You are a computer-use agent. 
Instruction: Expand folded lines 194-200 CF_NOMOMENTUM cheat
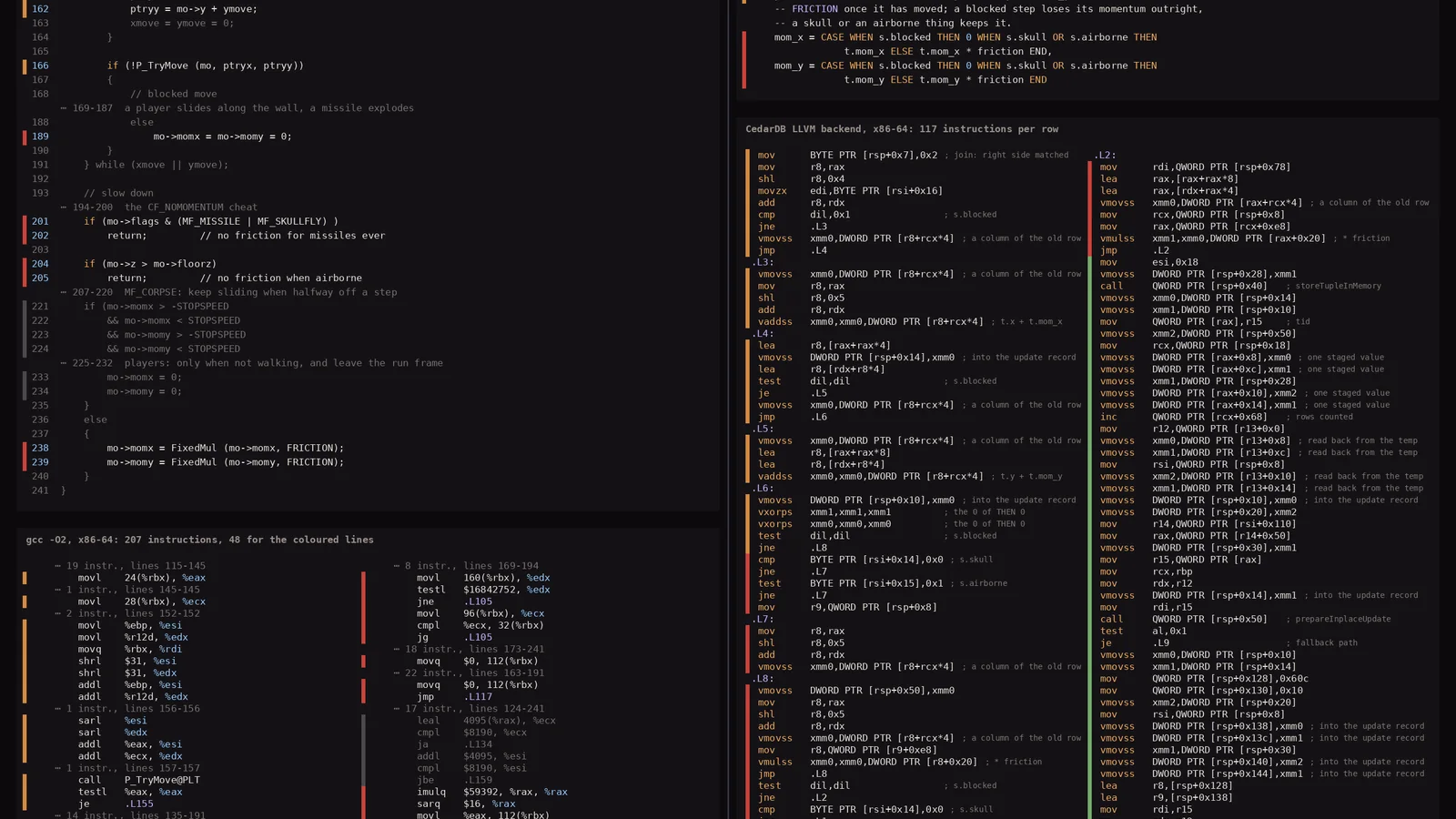tap(159, 207)
